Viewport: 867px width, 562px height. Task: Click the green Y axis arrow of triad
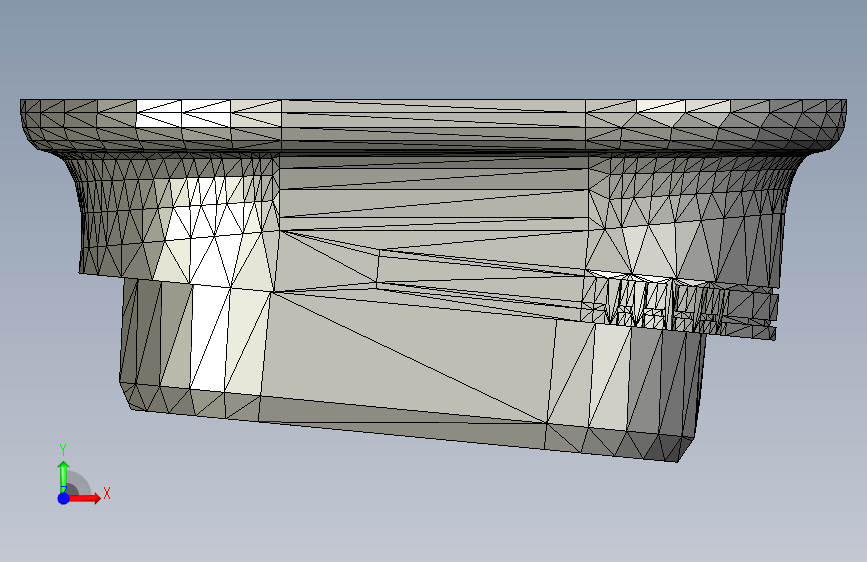tap(64, 476)
